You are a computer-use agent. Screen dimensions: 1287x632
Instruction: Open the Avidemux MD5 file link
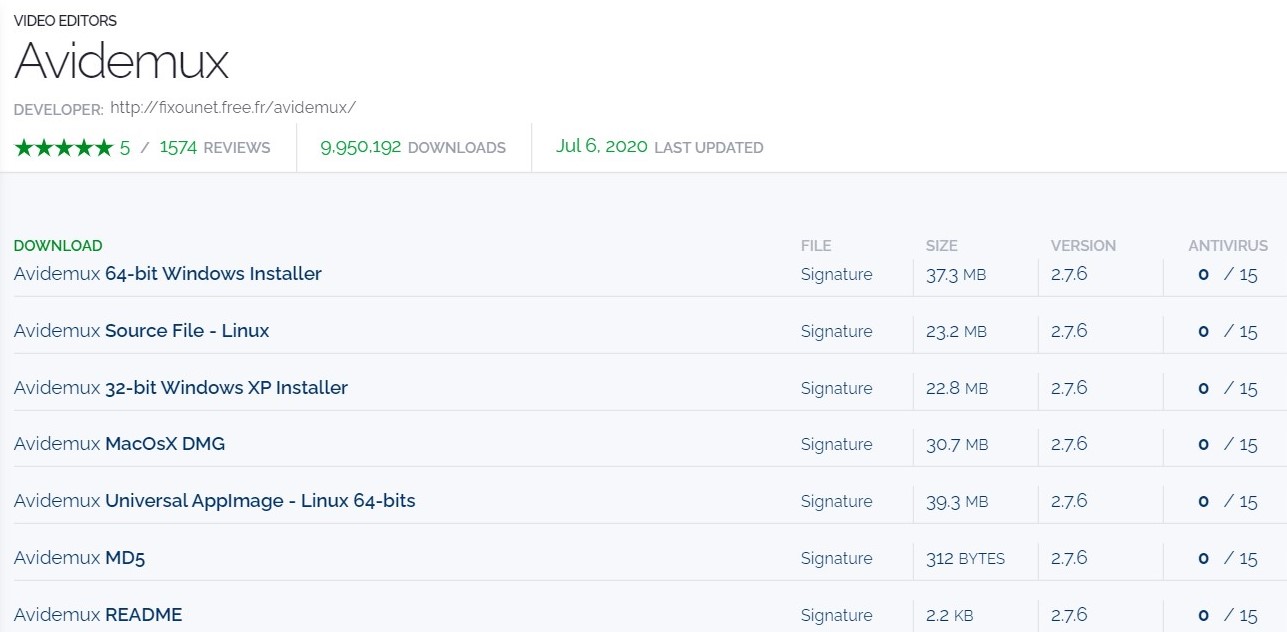point(80,558)
